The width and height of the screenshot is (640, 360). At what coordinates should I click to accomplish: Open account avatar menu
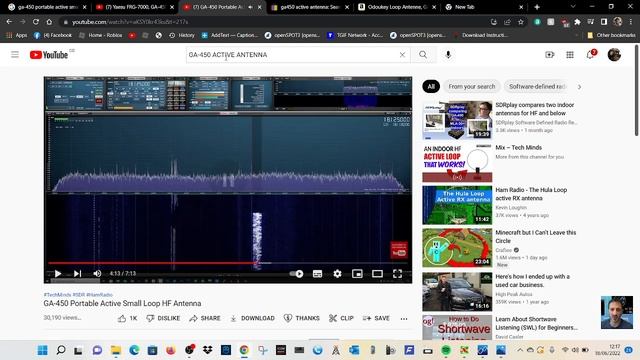[x=614, y=55]
